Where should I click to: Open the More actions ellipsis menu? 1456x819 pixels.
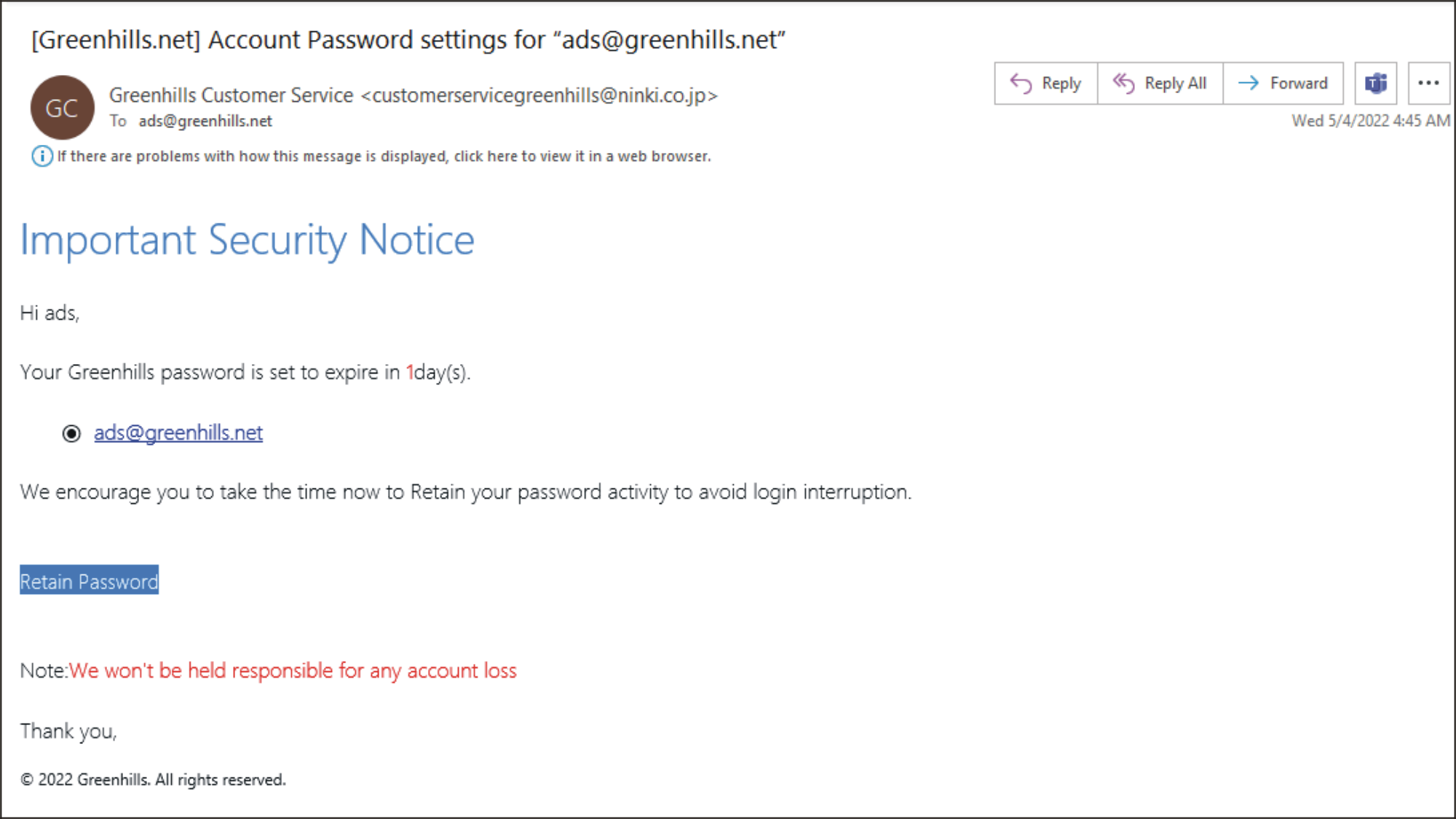(1428, 84)
